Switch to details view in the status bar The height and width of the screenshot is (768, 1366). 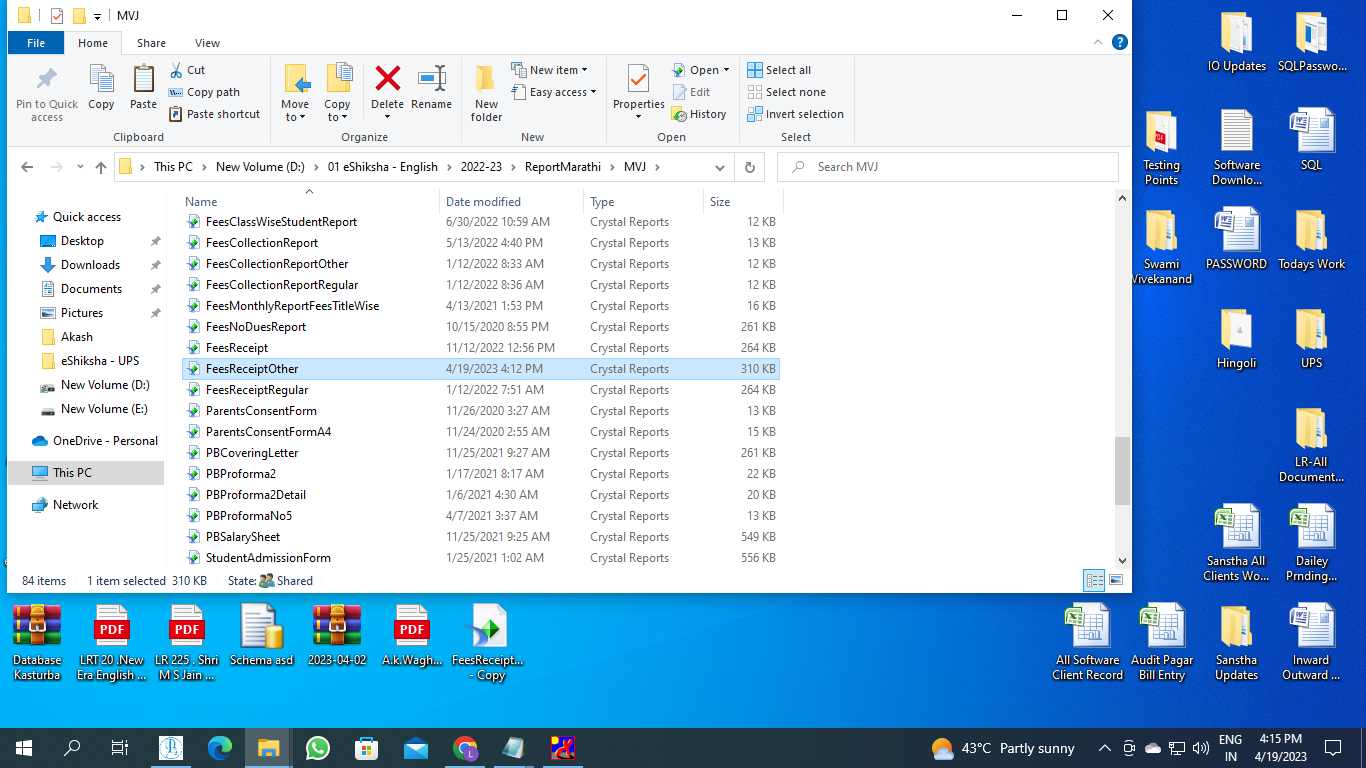[1095, 580]
